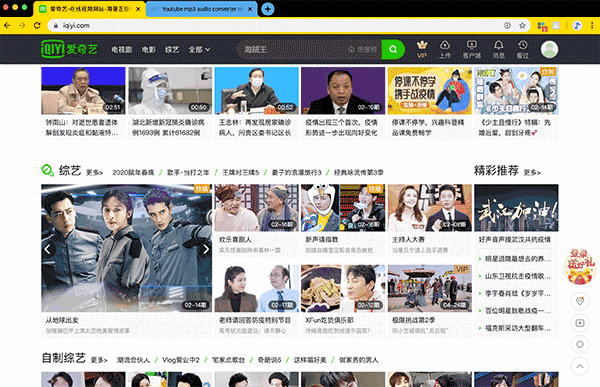Open a new tab with the plus button
600x387 pixels.
(267, 9)
